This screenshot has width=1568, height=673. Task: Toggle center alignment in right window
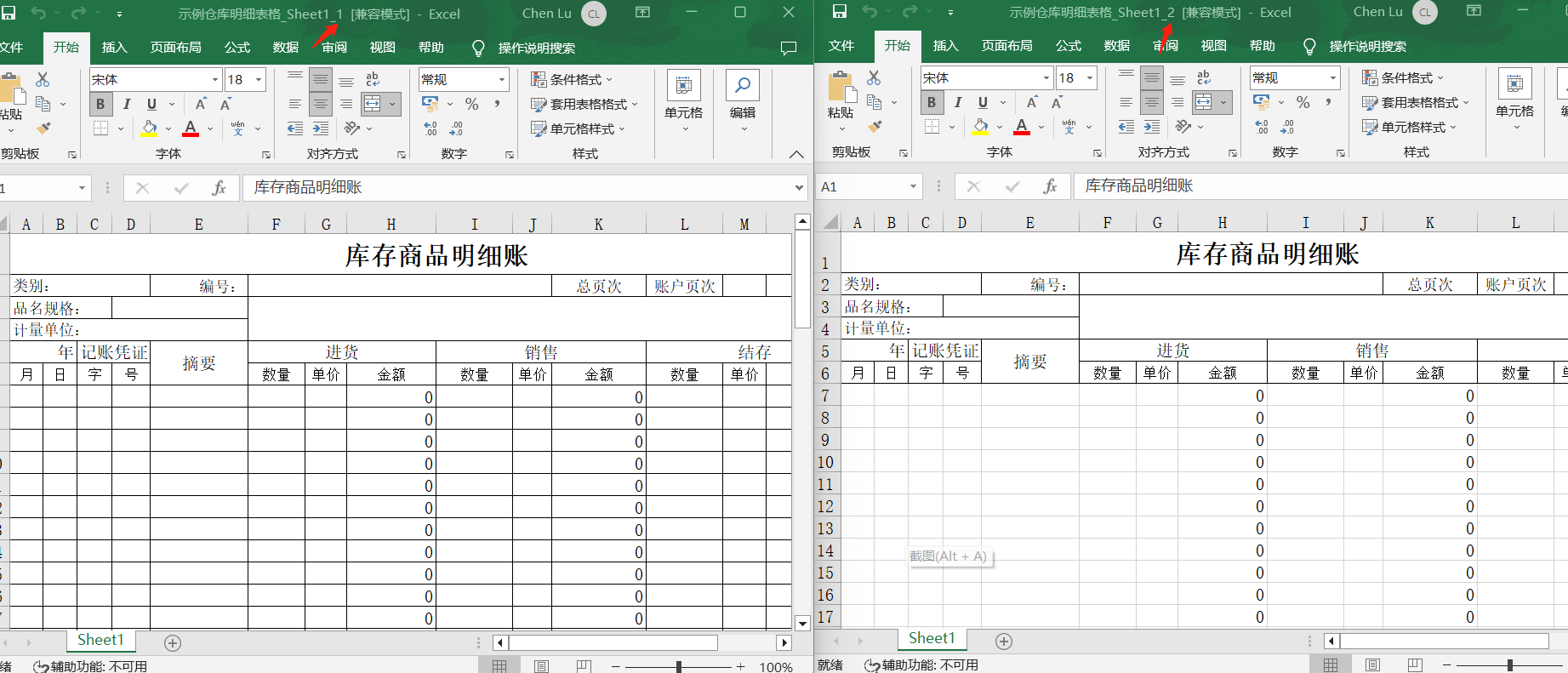pyautogui.click(x=1151, y=102)
